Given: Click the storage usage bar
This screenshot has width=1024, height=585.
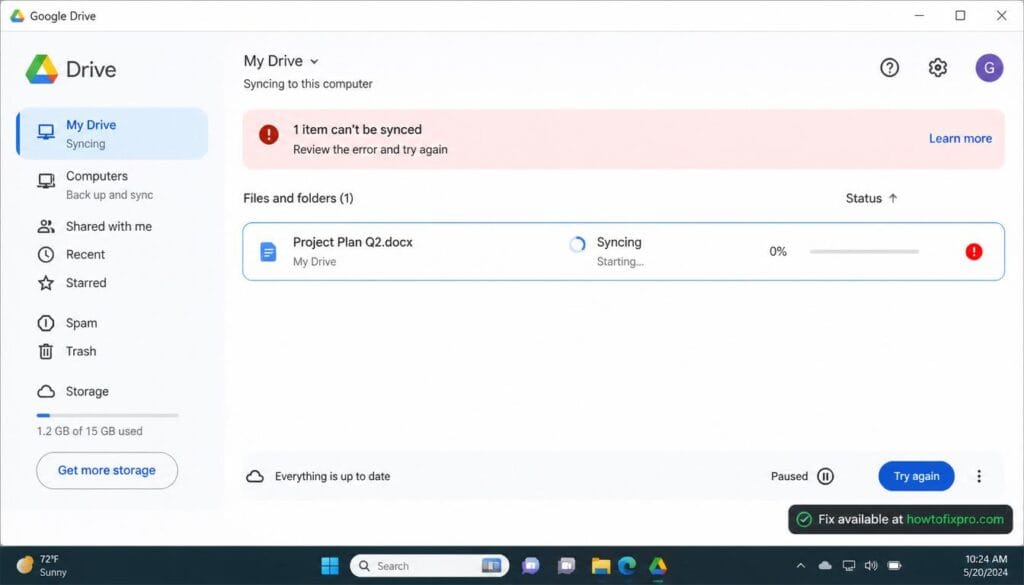Looking at the screenshot, I should 107,415.
